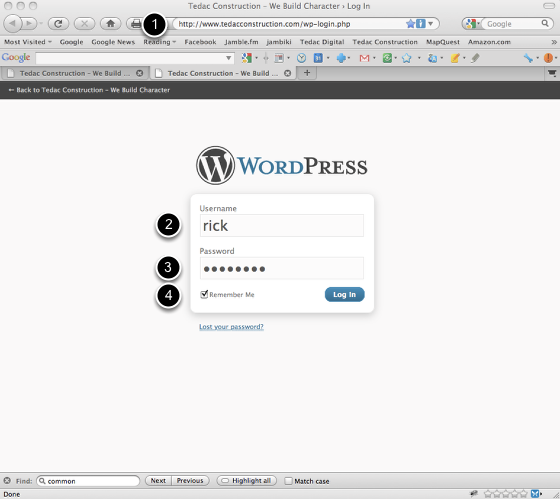
Task: Open the list all tabs button
Action: (x=552, y=73)
